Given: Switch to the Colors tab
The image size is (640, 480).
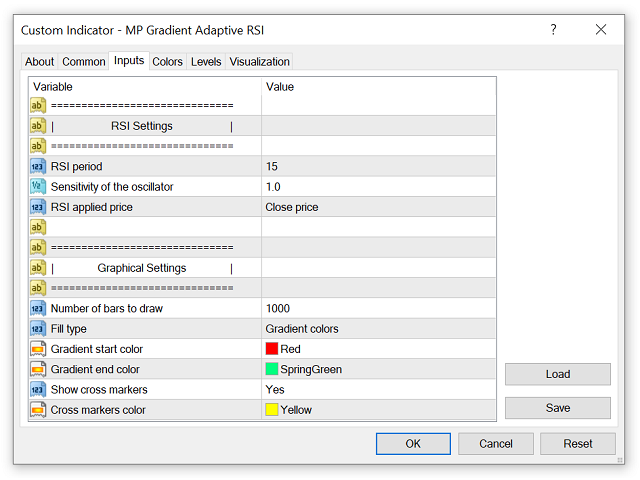Looking at the screenshot, I should click(x=167, y=62).
